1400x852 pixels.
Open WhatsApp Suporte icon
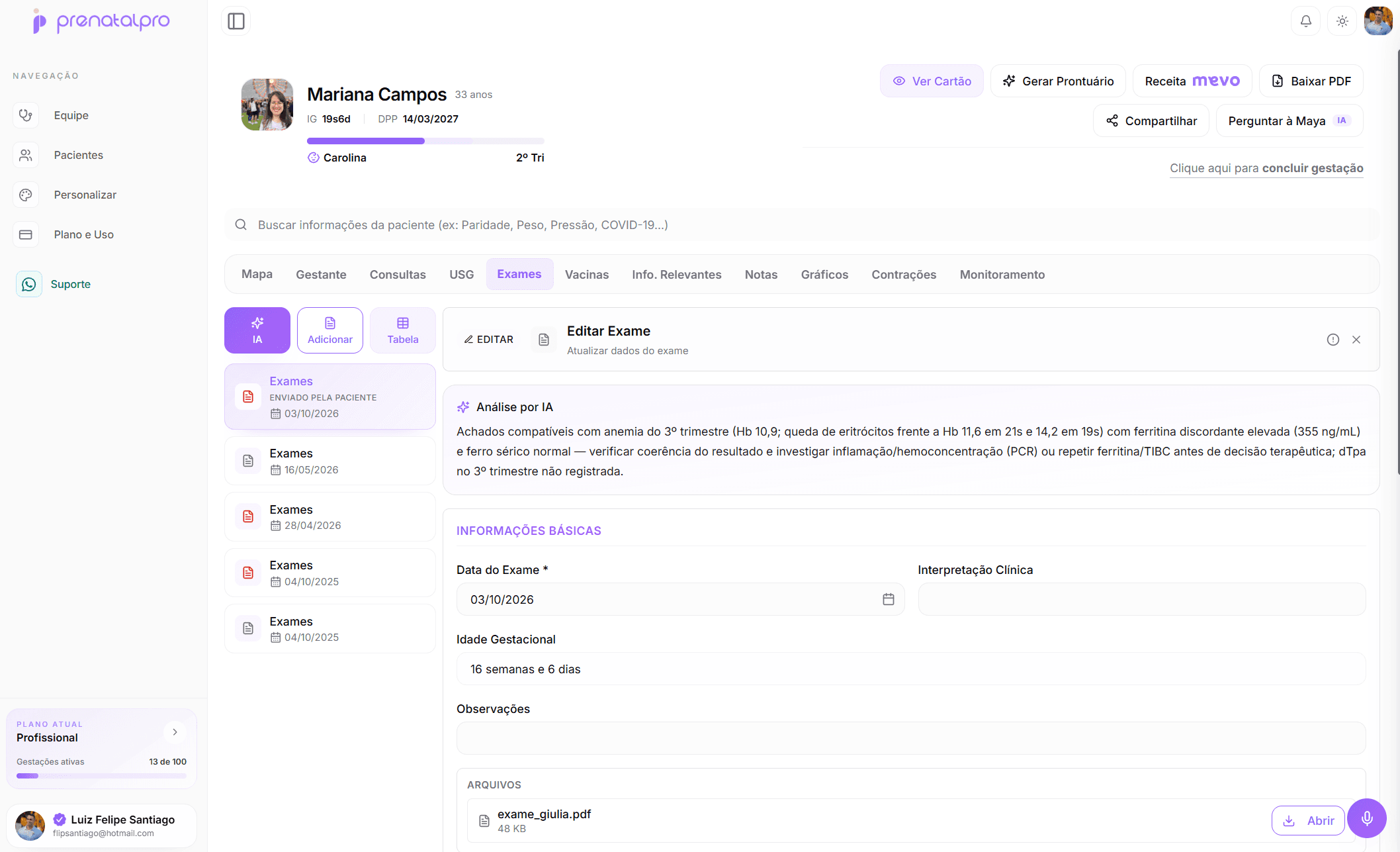coord(29,284)
